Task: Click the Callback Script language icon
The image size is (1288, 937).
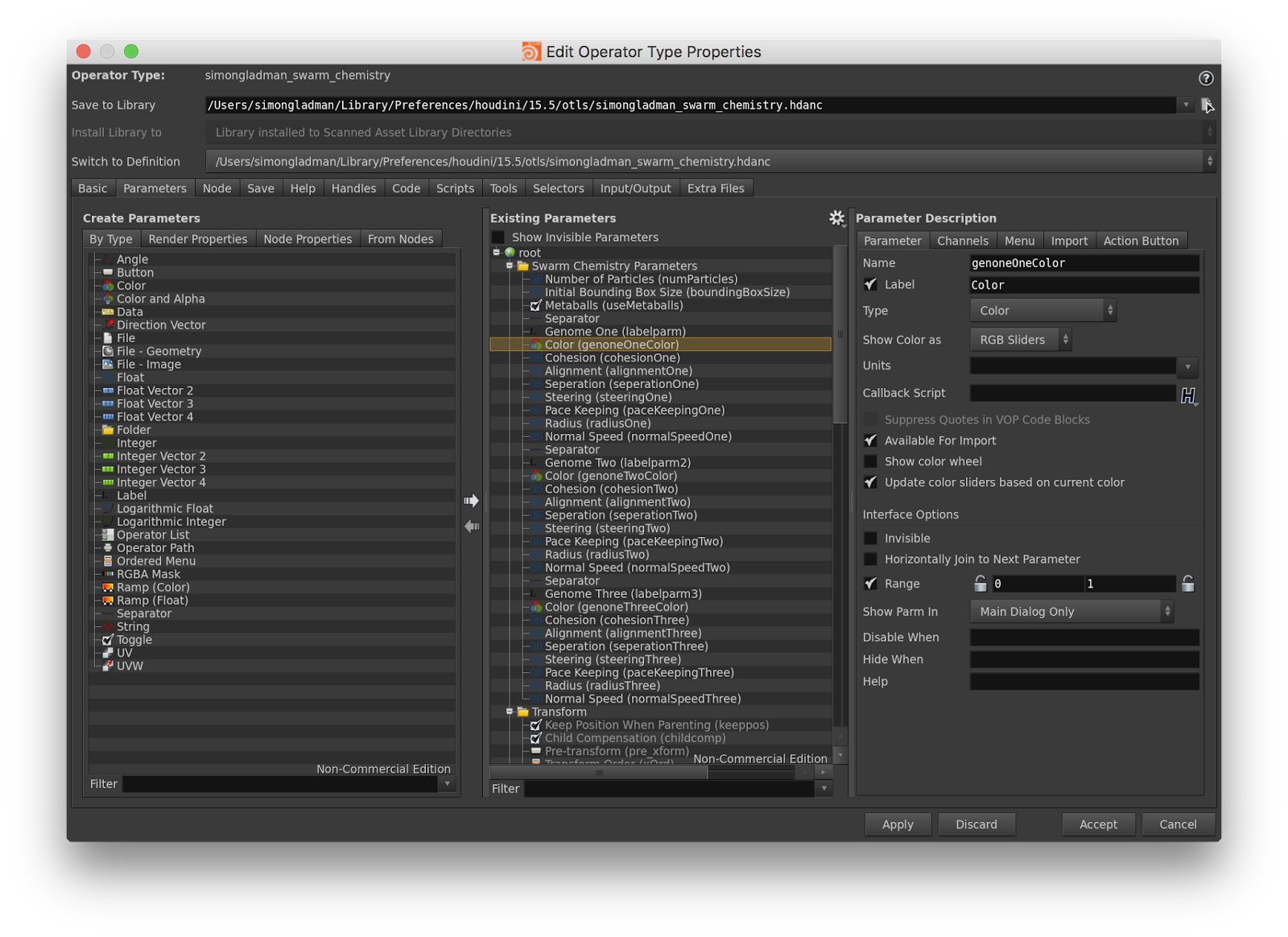Action: click(x=1188, y=394)
